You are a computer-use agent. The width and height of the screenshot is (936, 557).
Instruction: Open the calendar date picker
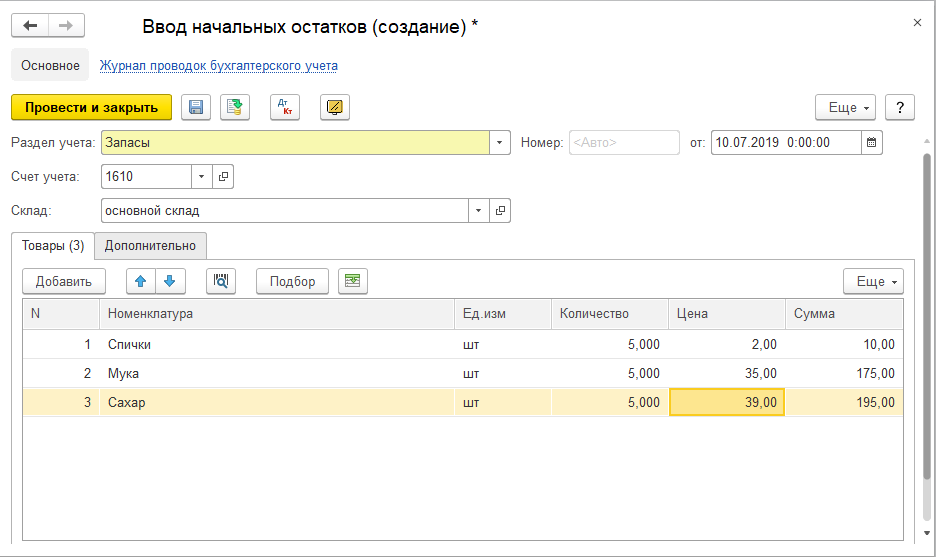click(872, 143)
